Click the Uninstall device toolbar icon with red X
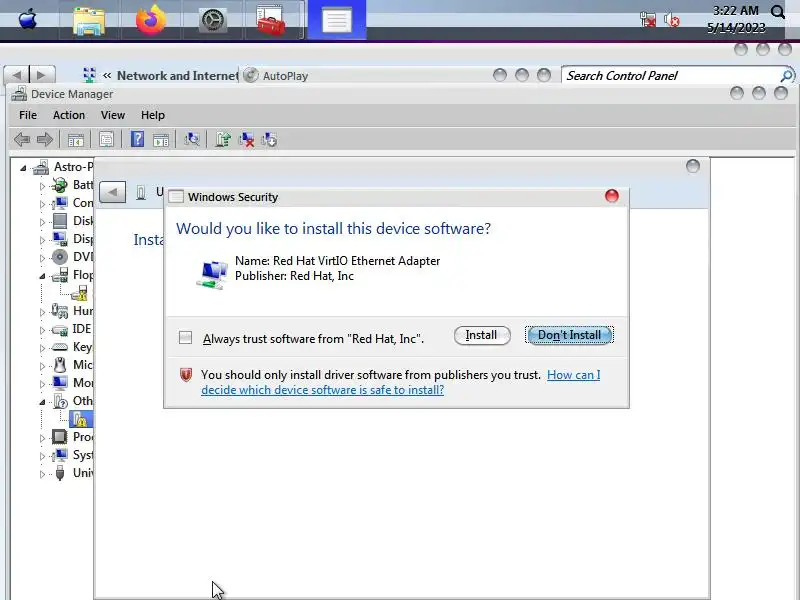This screenshot has height=600, width=800. [246, 140]
